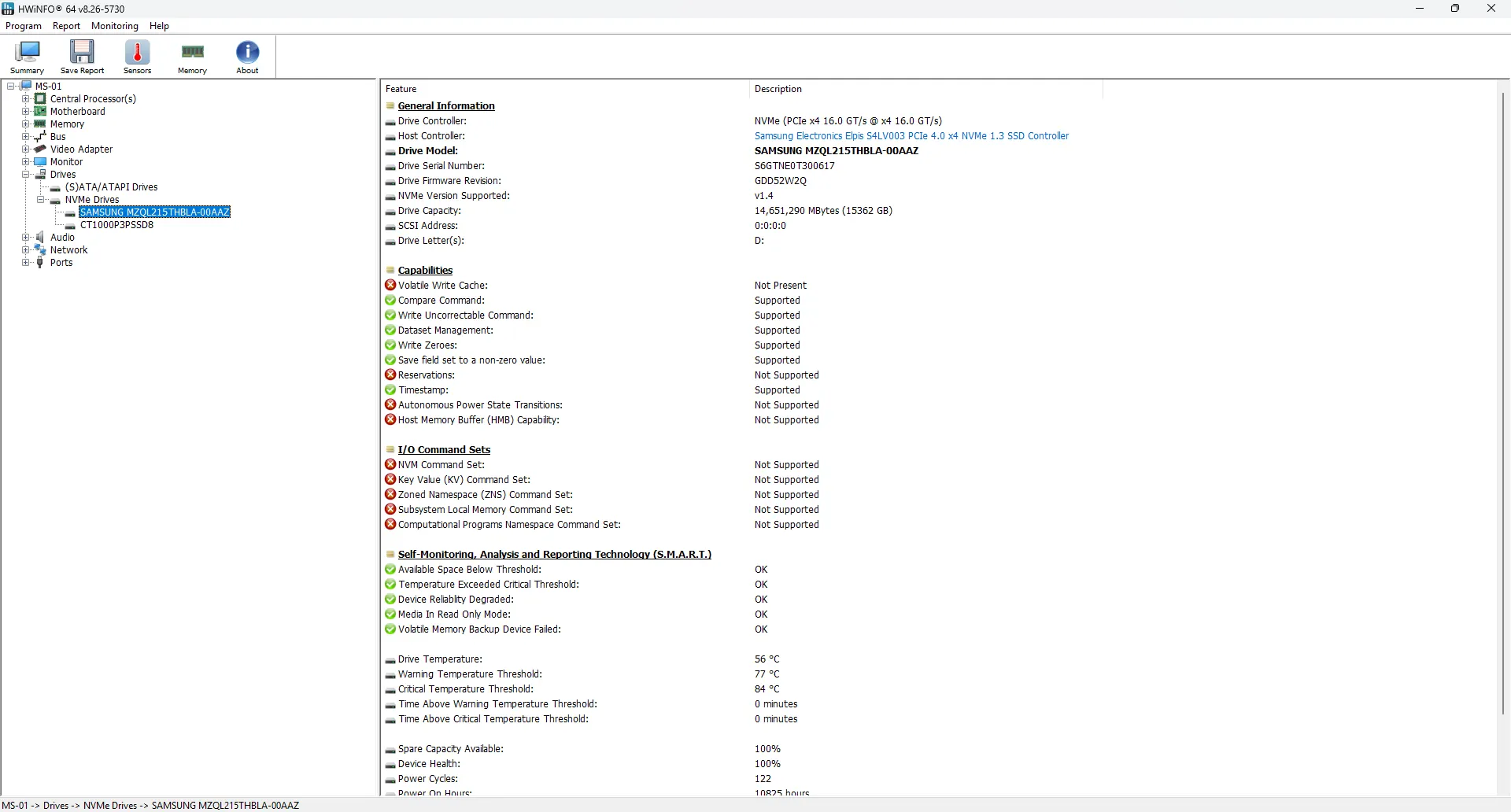Click the Audio speaker tree icon

click(x=40, y=237)
